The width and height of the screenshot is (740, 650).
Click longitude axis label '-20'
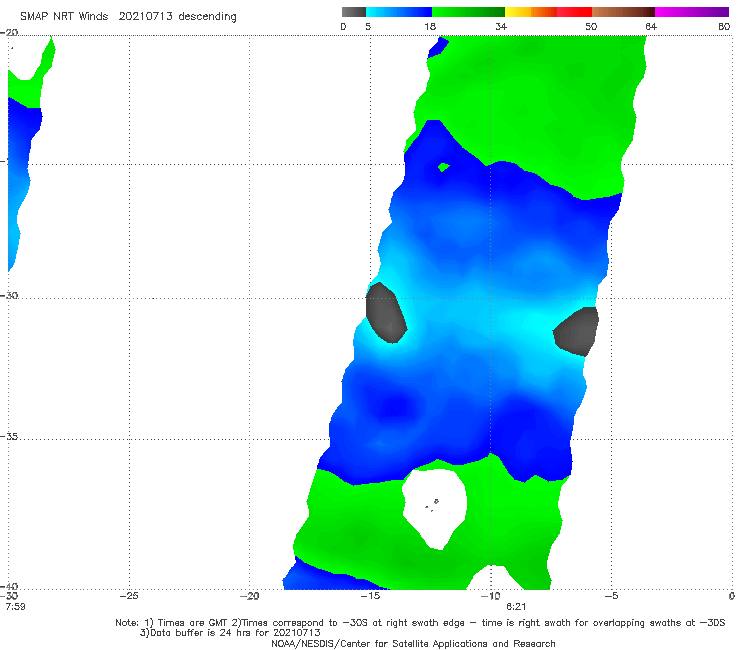point(250,596)
